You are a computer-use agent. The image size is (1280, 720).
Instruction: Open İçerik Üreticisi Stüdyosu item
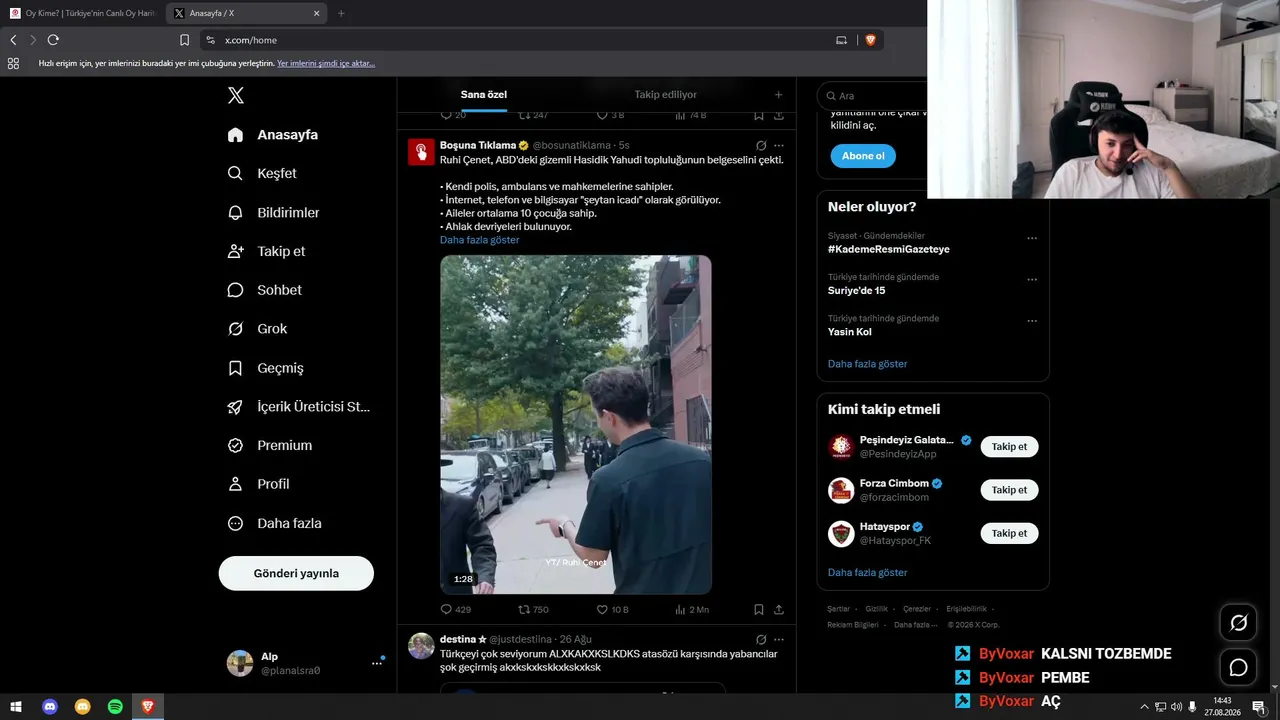(x=299, y=407)
